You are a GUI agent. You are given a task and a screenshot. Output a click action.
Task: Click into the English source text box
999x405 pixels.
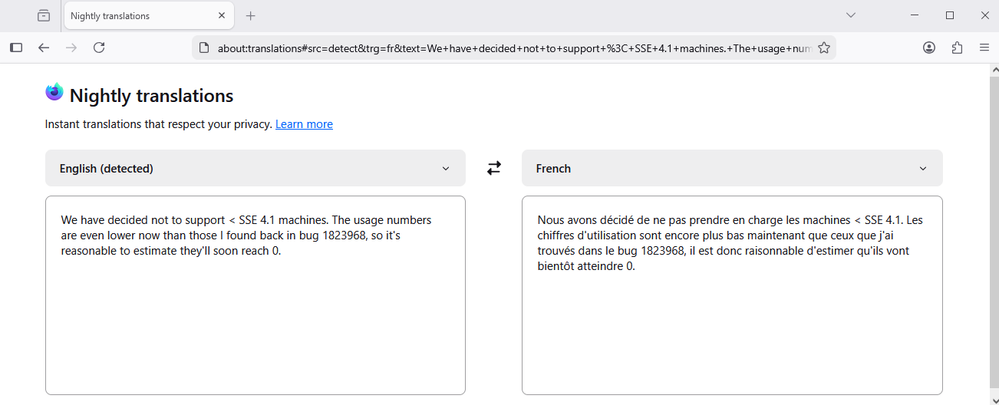tap(255, 320)
